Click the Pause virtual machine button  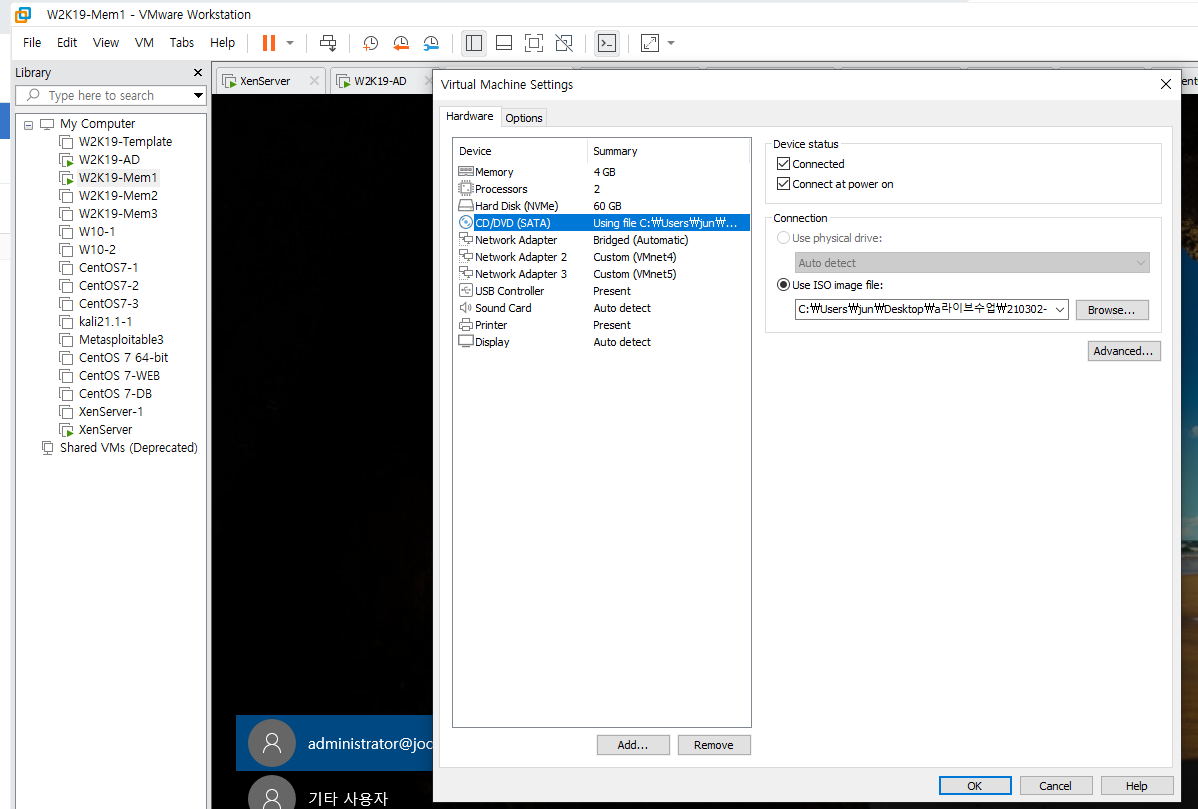[268, 43]
